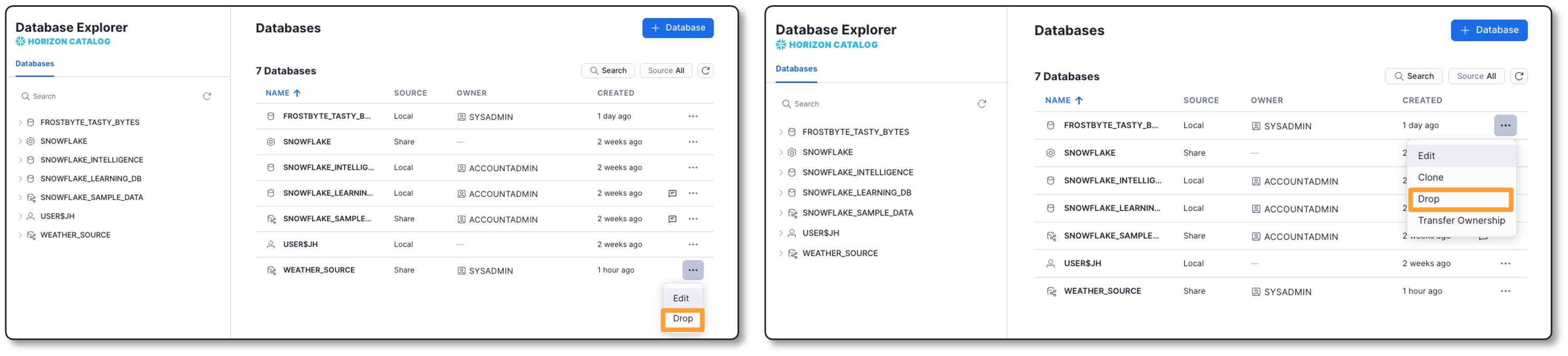Select WEATHER_SOURCE in left window tree
1568x356 pixels.
click(x=76, y=235)
